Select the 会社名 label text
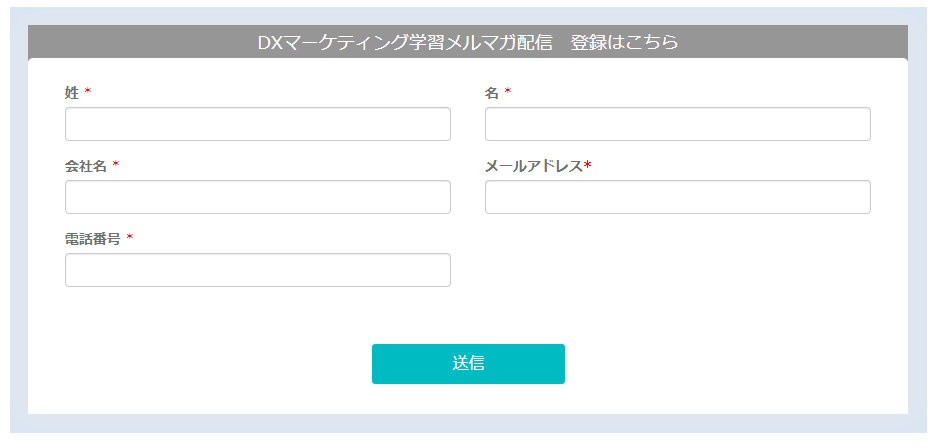 coord(86,166)
